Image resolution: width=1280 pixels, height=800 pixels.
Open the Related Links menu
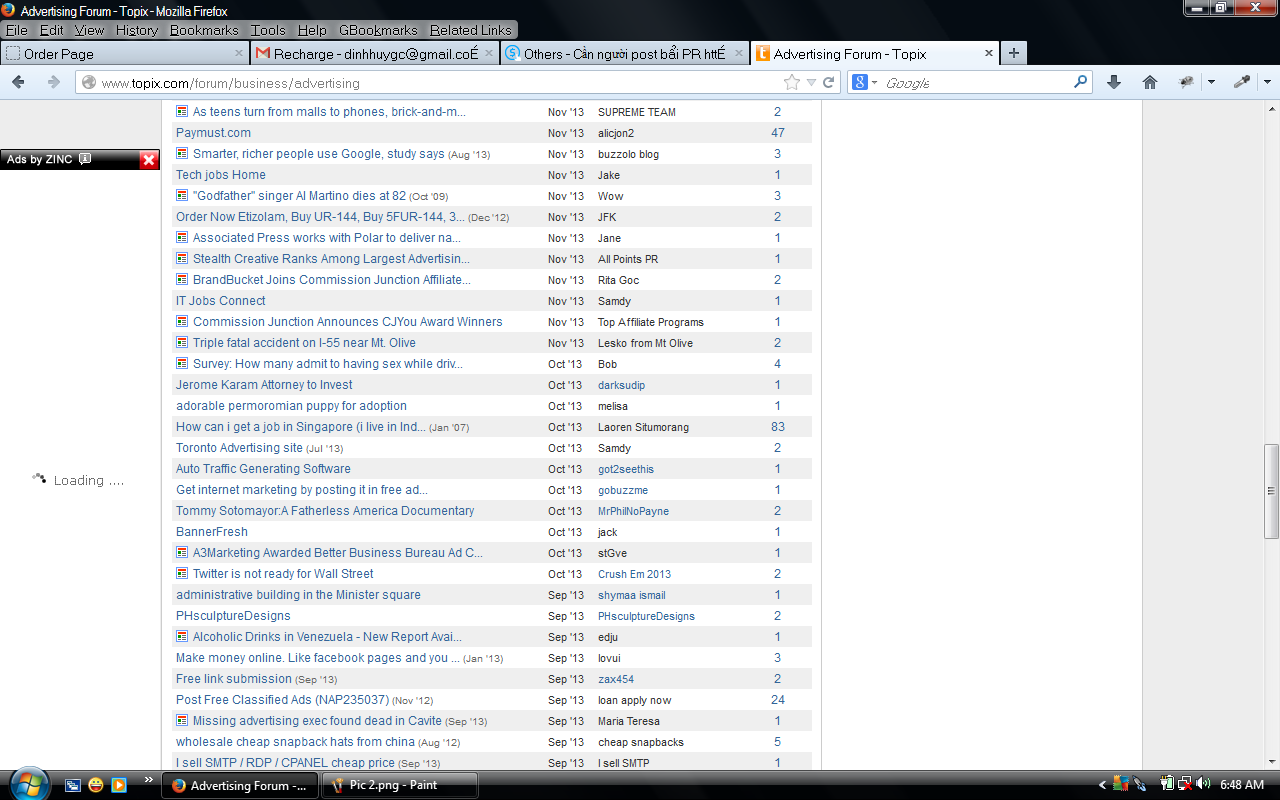tap(471, 30)
